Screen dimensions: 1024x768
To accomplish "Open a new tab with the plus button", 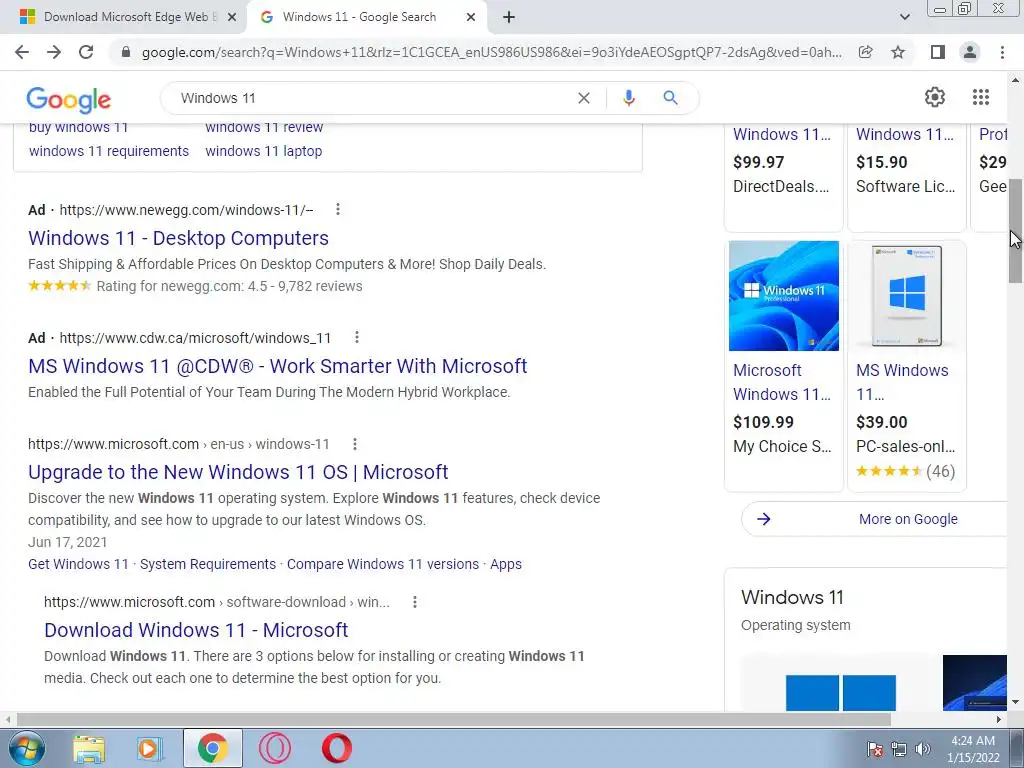I will [509, 18].
